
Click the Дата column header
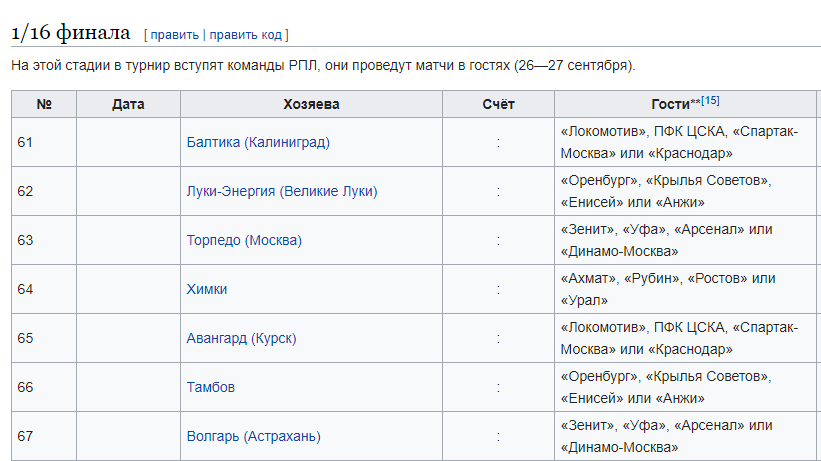point(128,104)
